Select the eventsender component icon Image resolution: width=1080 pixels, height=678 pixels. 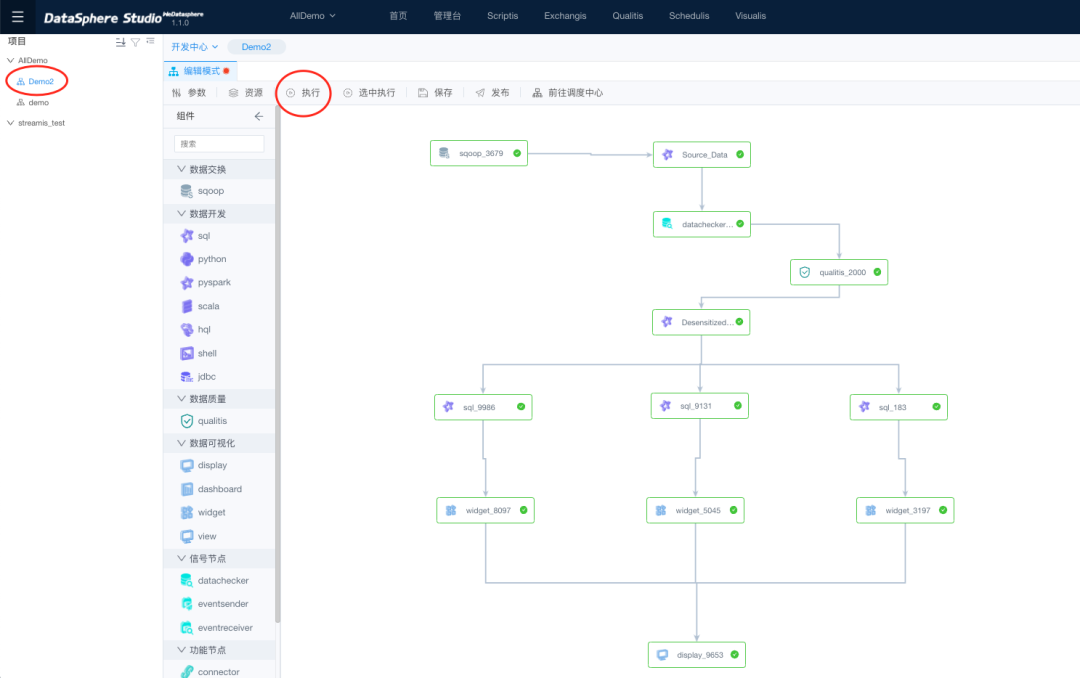(187, 604)
